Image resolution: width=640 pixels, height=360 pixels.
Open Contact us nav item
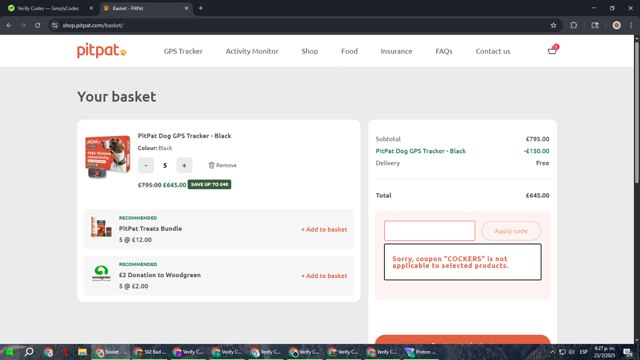click(x=493, y=51)
